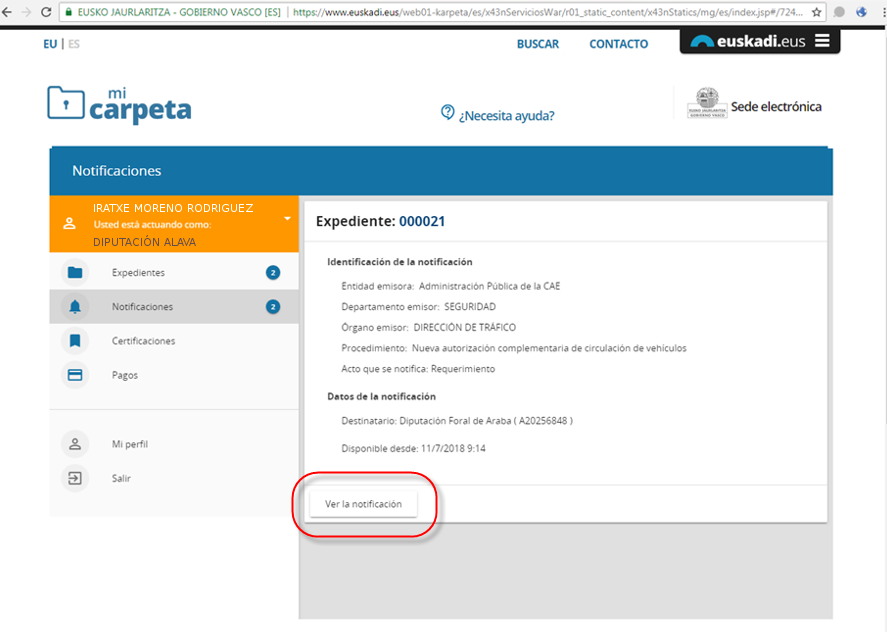Switch language to ES
Screen dimensions: 887x632
74,44
